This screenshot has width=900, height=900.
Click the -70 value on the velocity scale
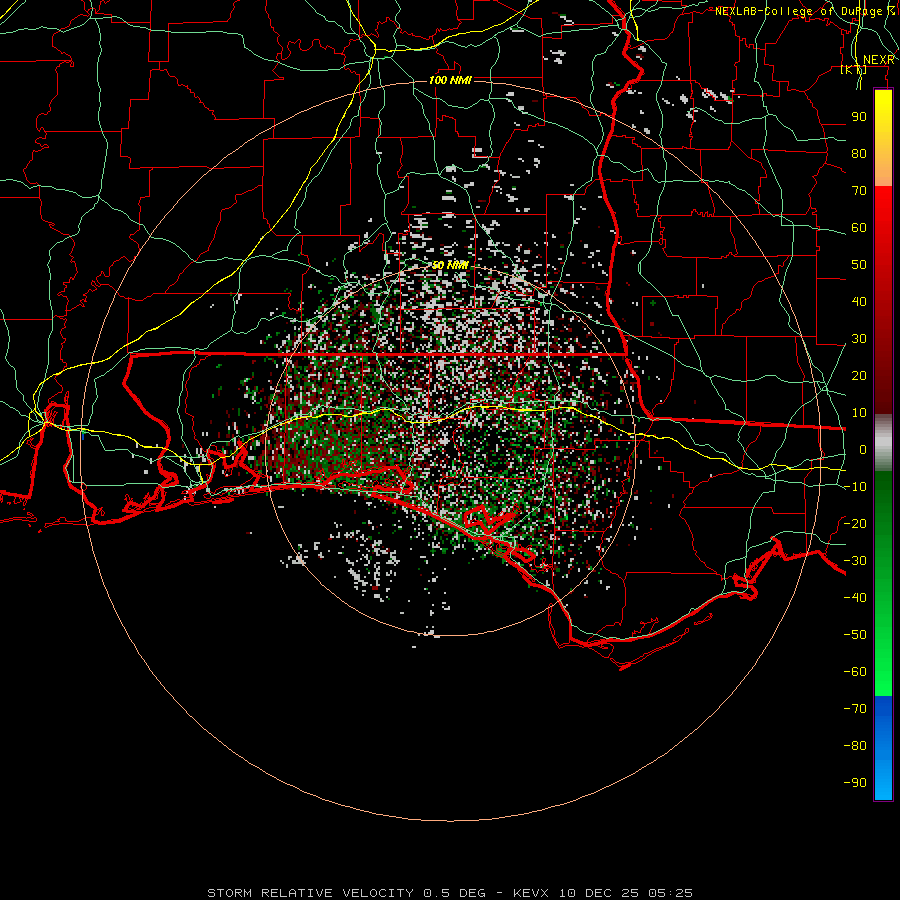pyautogui.click(x=855, y=709)
